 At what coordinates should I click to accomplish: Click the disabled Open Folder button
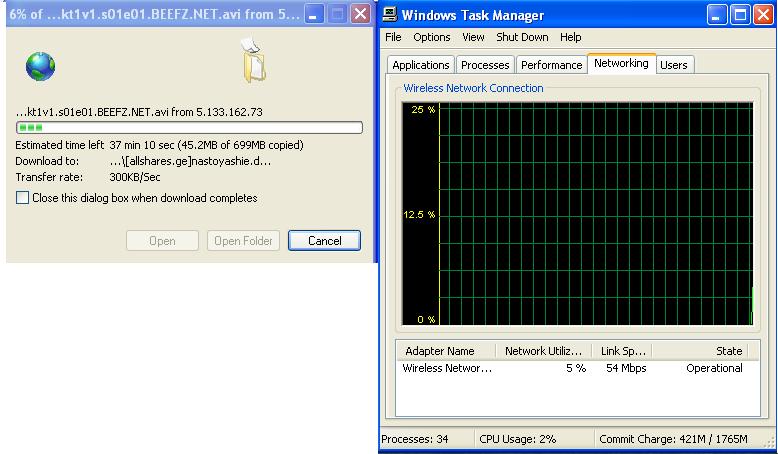point(243,241)
